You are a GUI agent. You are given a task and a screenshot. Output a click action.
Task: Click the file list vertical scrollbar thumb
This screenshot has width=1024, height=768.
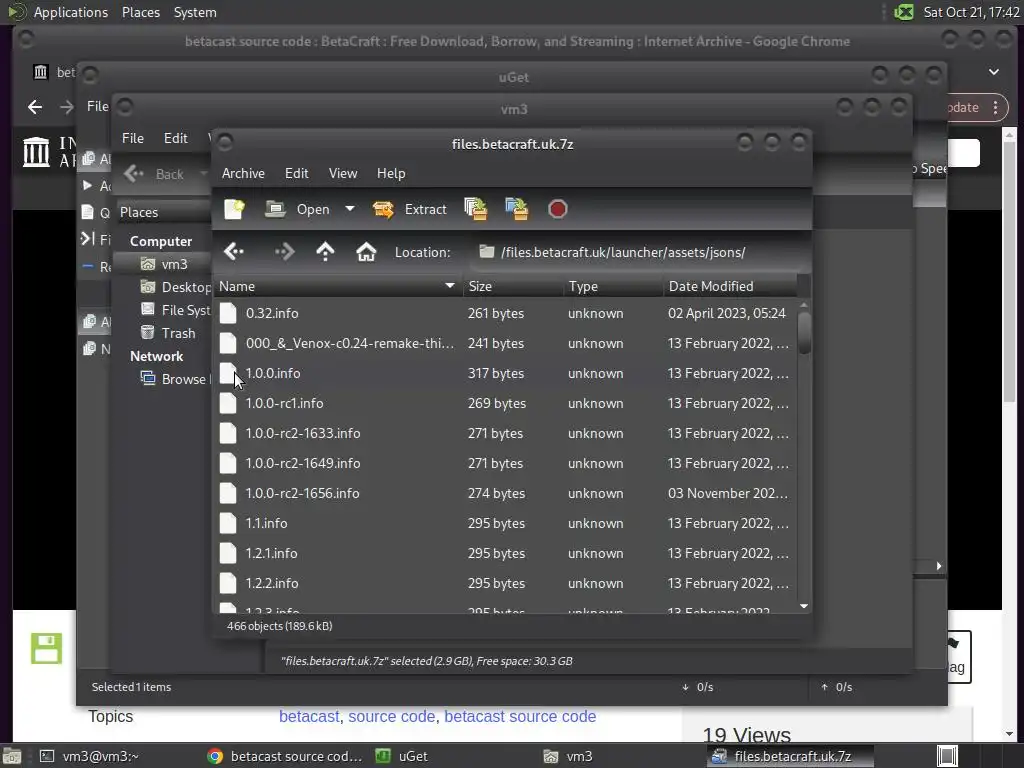click(x=804, y=333)
